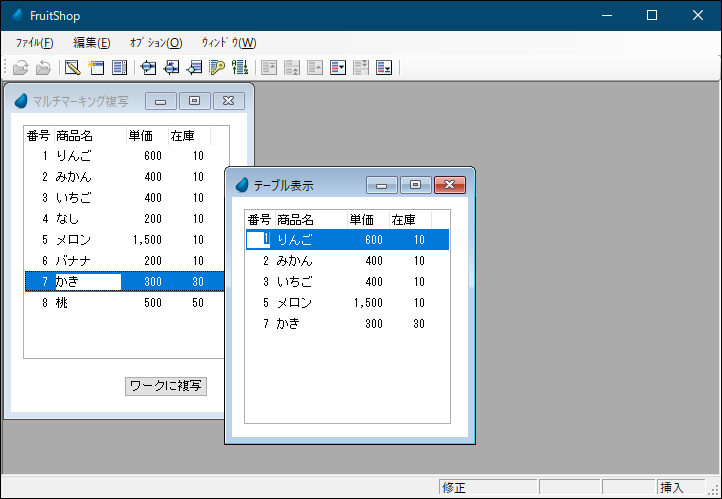The width and height of the screenshot is (722, 499).
Task: Maximize the テーブル表示 child window
Action: 415,185
